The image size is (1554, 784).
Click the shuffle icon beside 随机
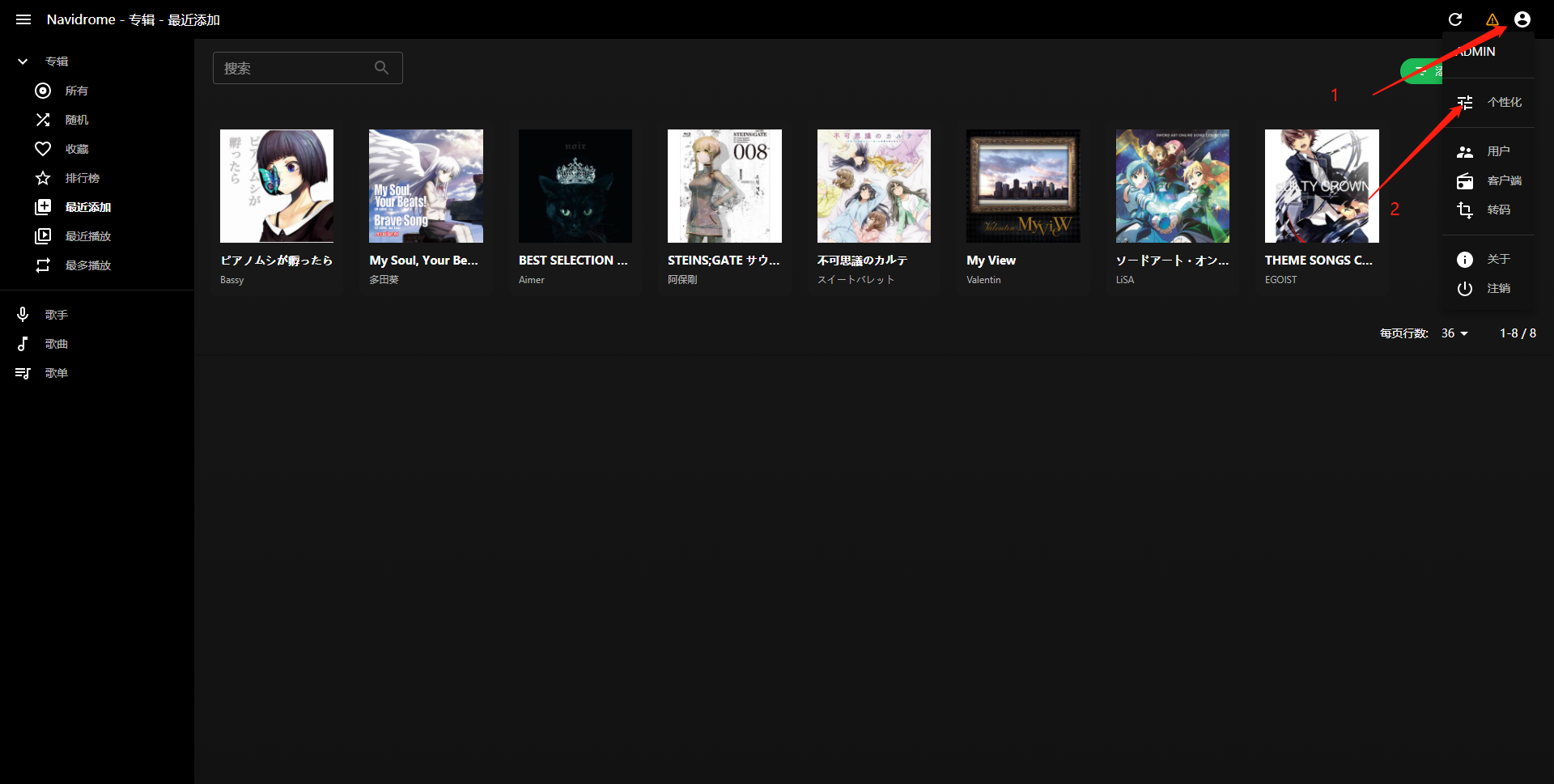pyautogui.click(x=43, y=120)
